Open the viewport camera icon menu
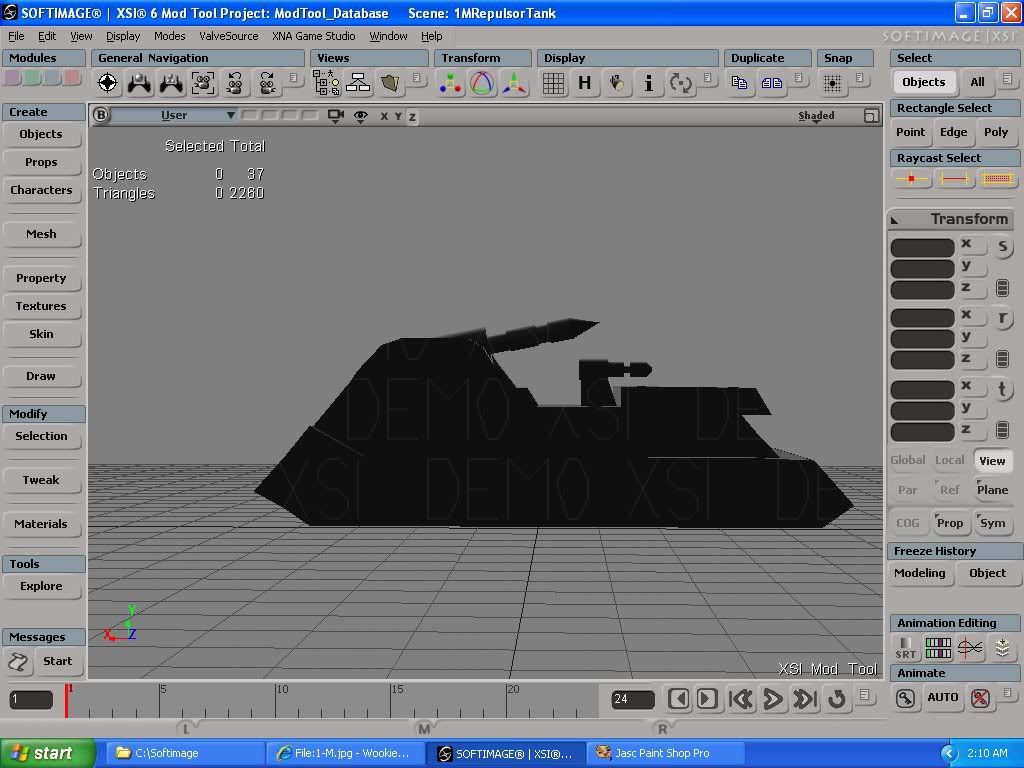Image resolution: width=1024 pixels, height=768 pixels. [336, 116]
